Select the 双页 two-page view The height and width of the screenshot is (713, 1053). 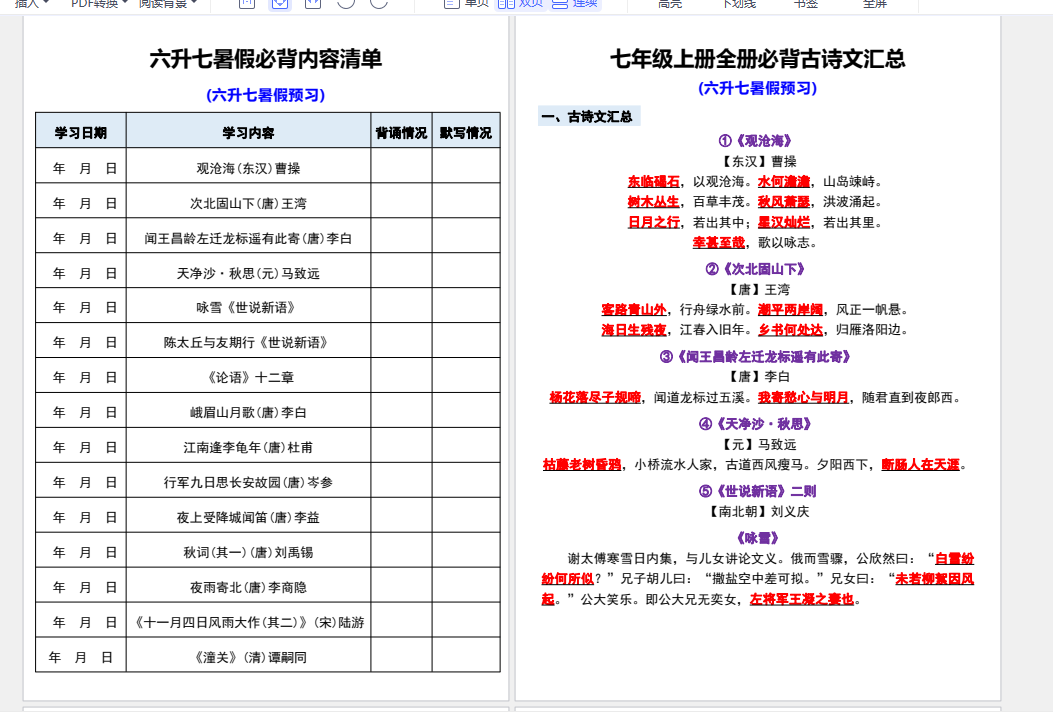coord(520,3)
